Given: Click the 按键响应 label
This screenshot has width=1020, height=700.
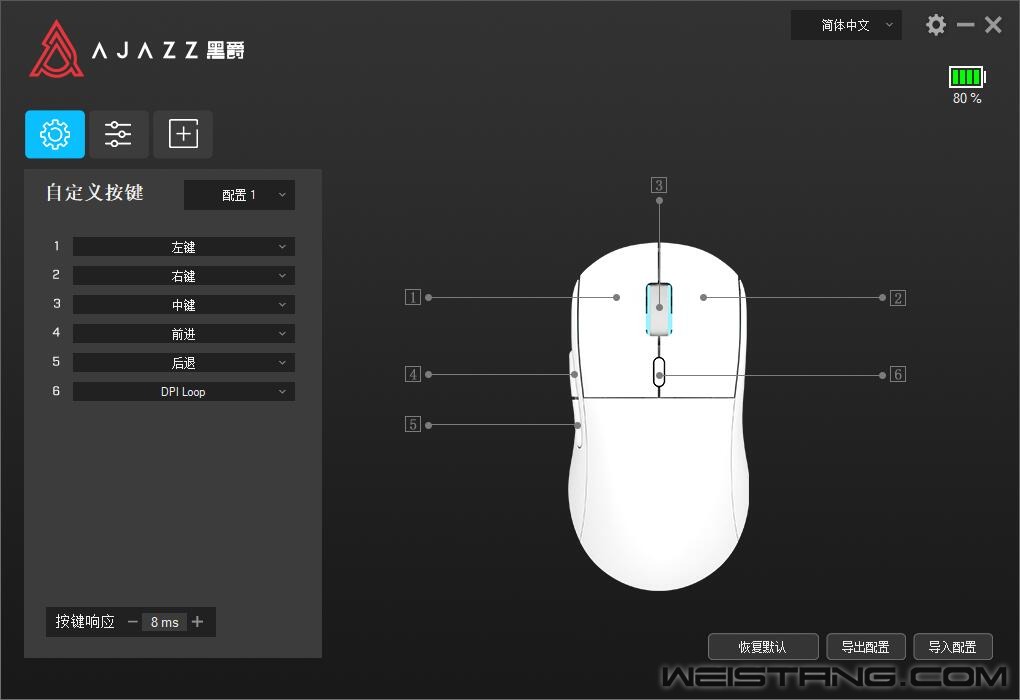Looking at the screenshot, I should tap(85, 622).
